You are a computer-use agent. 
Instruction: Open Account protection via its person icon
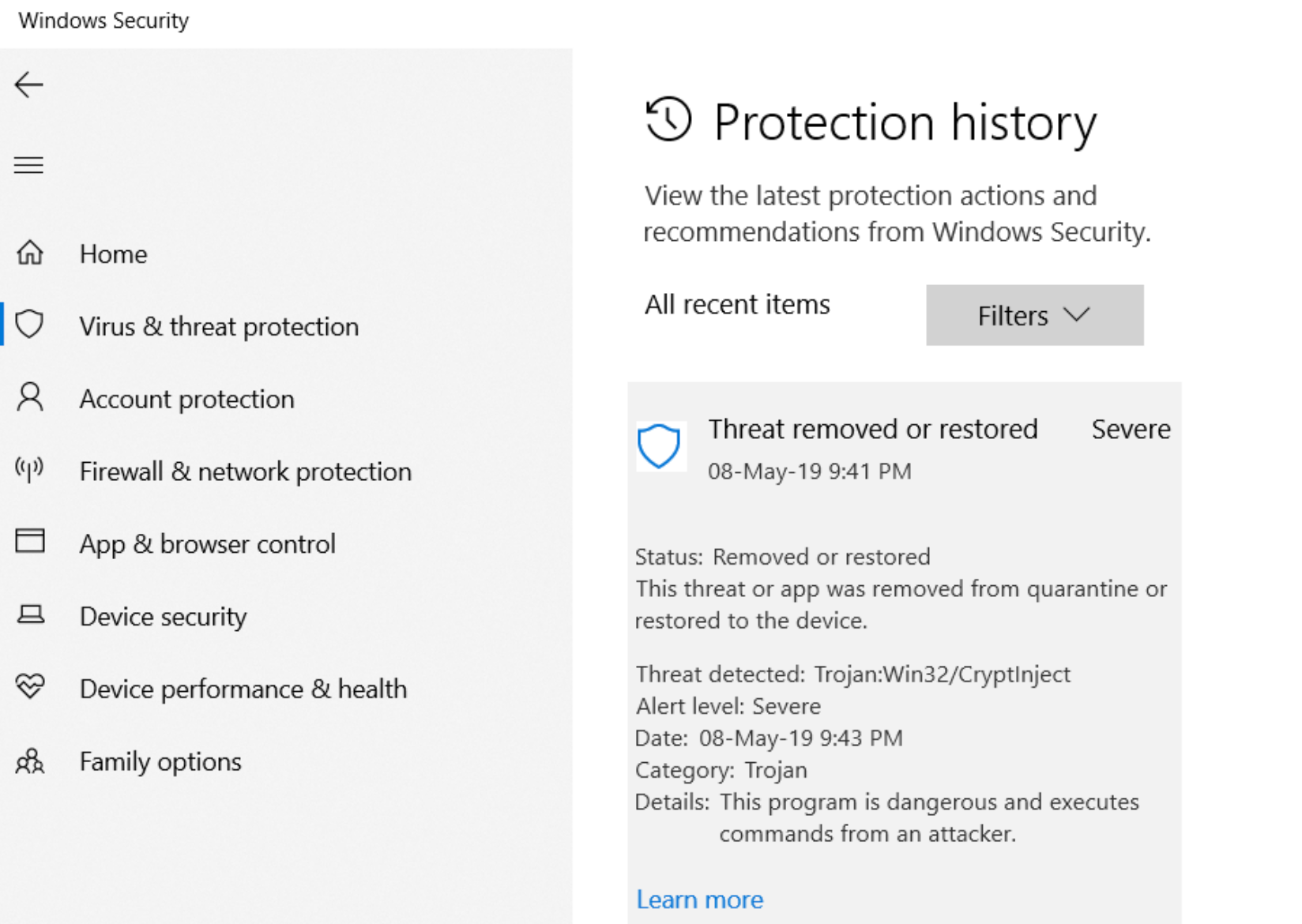click(x=29, y=398)
